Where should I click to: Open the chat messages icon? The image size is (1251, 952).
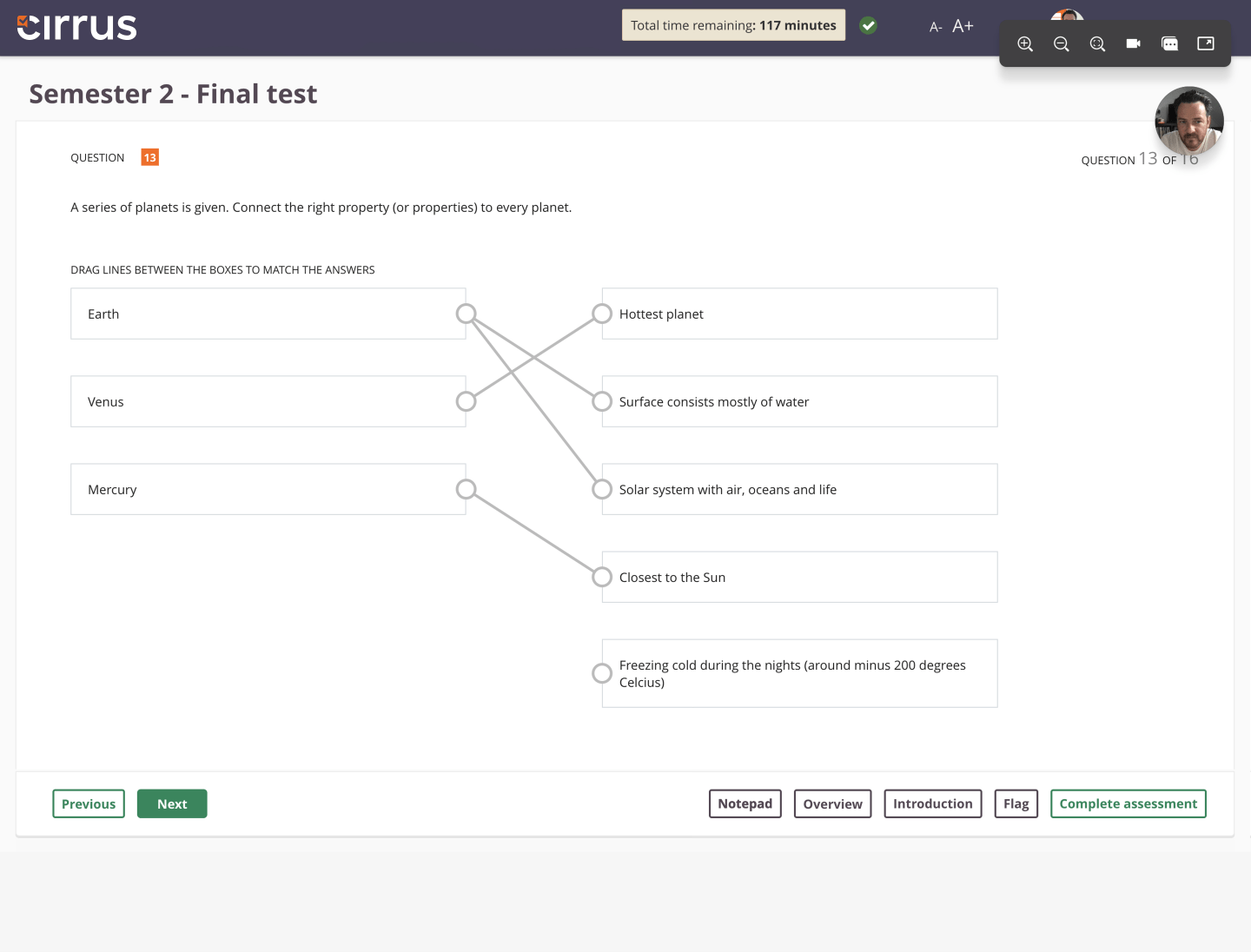coord(1169,43)
